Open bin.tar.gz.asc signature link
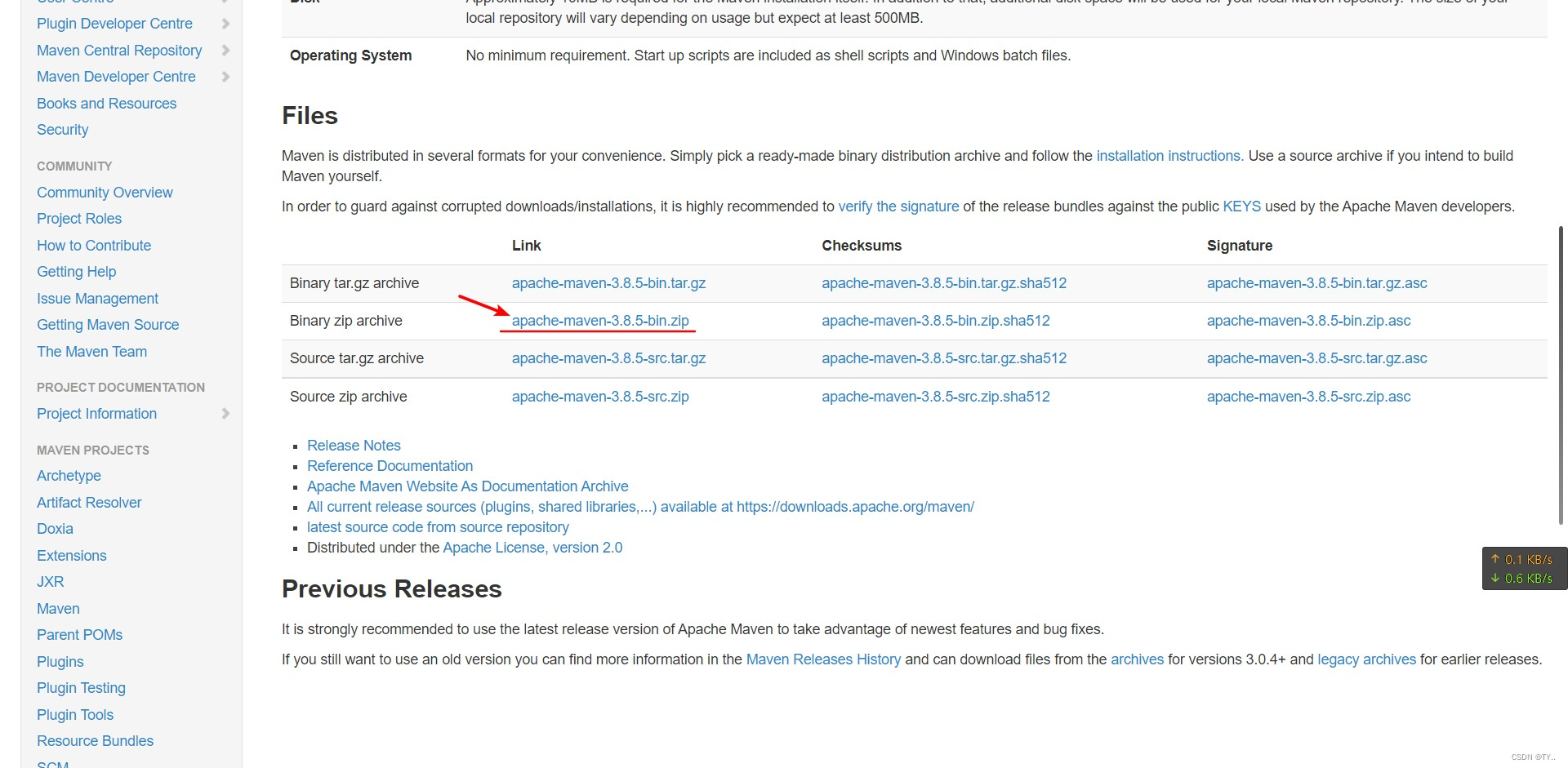The image size is (1568, 768). [x=1317, y=283]
